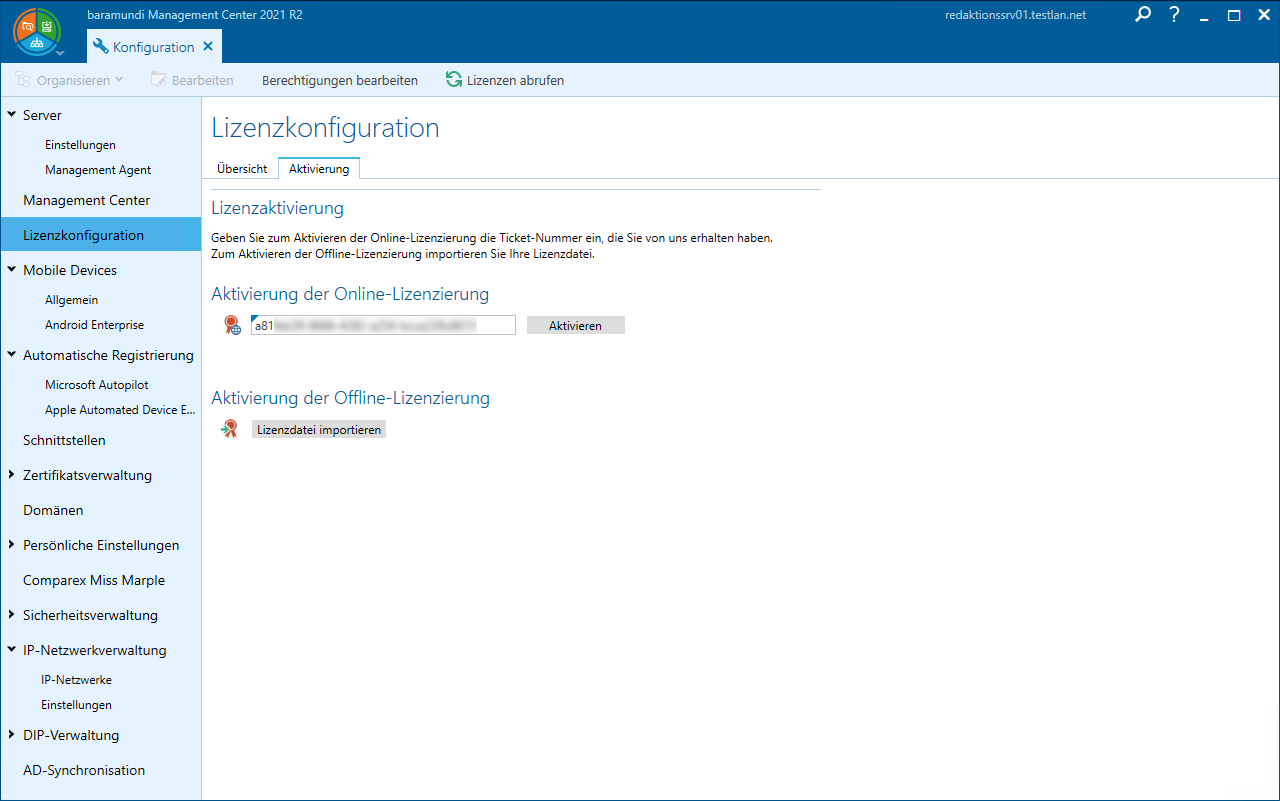This screenshot has width=1280, height=801.
Task: Click the baramundi logo icon
Action: coord(36,31)
